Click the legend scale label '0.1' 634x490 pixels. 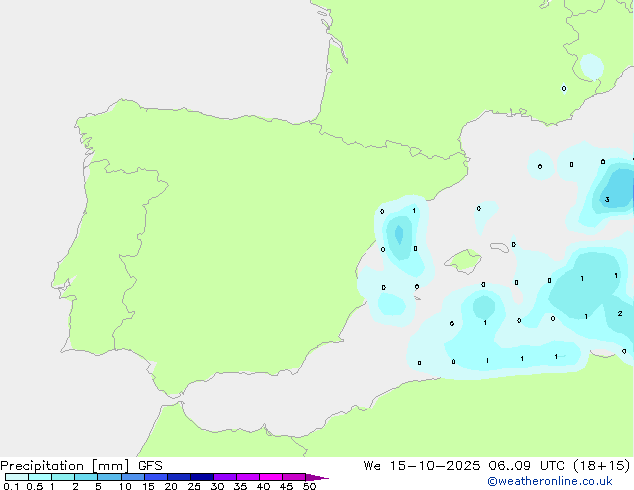pos(11,486)
